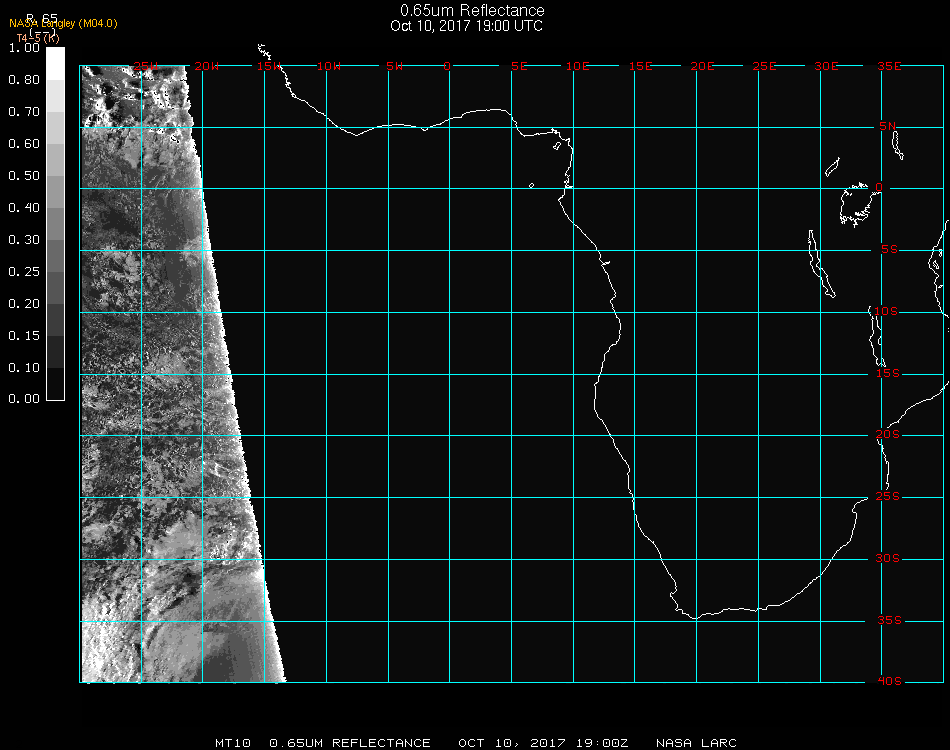
Task: Click the Lake Victoria outline on map
Action: click(x=856, y=203)
